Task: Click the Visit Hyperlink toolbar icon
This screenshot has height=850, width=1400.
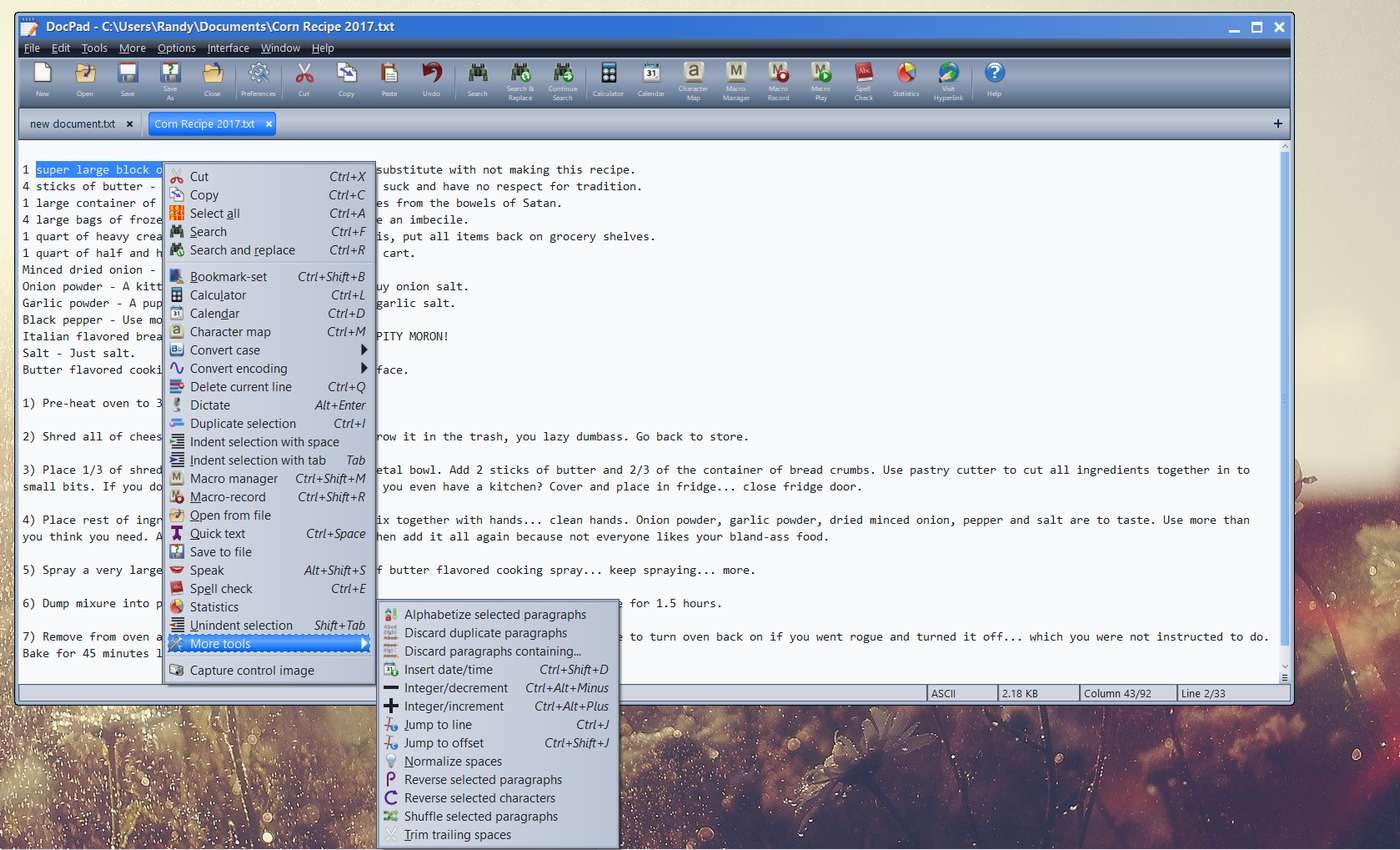Action: click(x=948, y=81)
